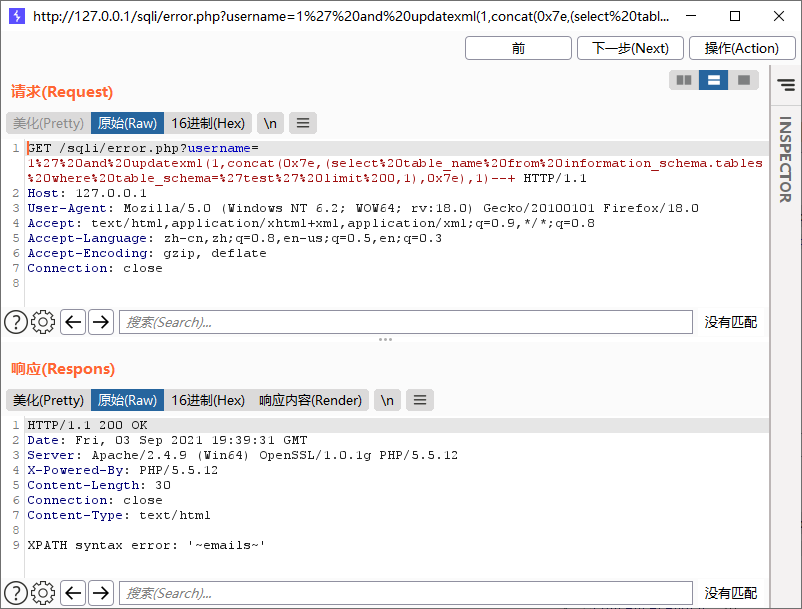802x609 pixels.
Task: Close the Burp message window
Action: pos(779,16)
